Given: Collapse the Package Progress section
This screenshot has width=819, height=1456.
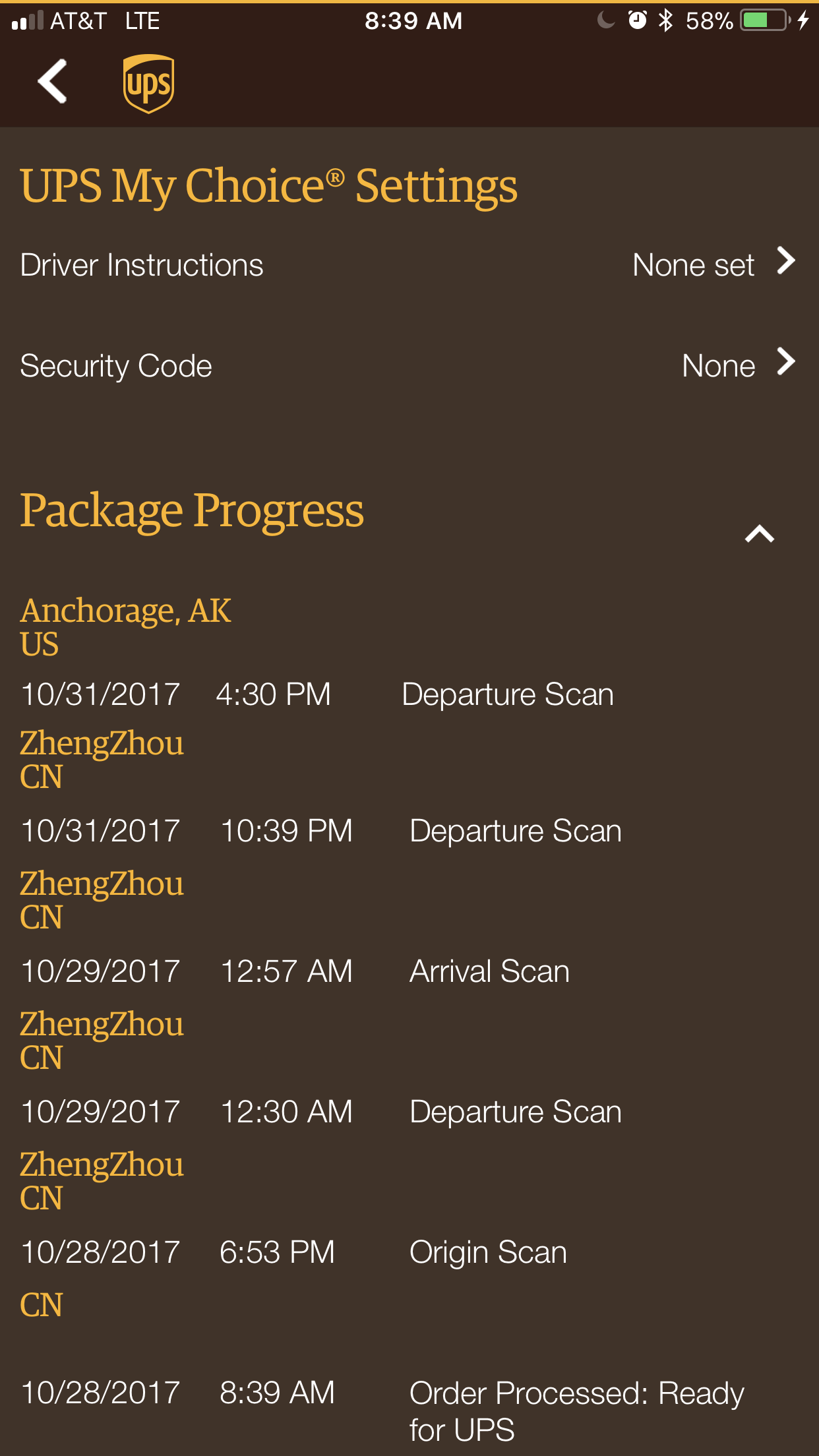Looking at the screenshot, I should [760, 533].
